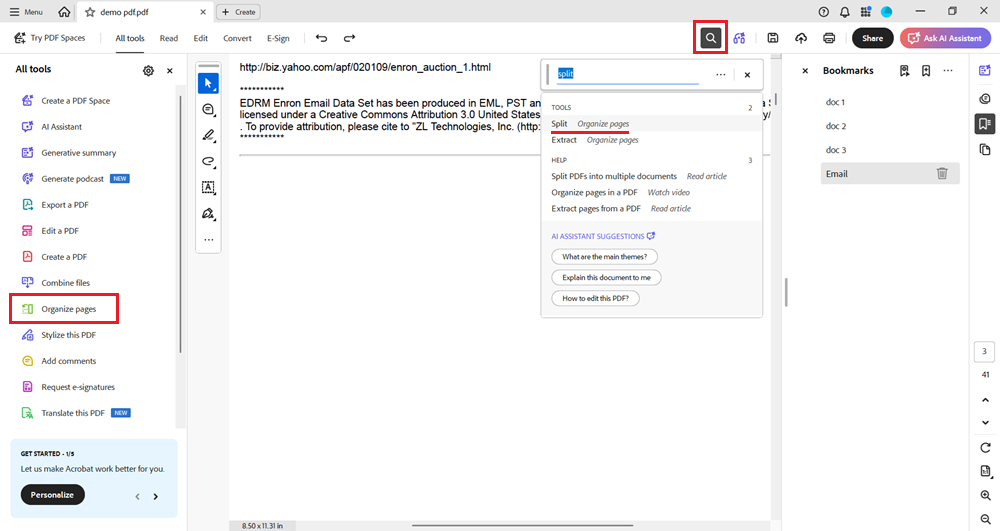
Task: Star the demo pdf.pdf tab
Action: [90, 12]
